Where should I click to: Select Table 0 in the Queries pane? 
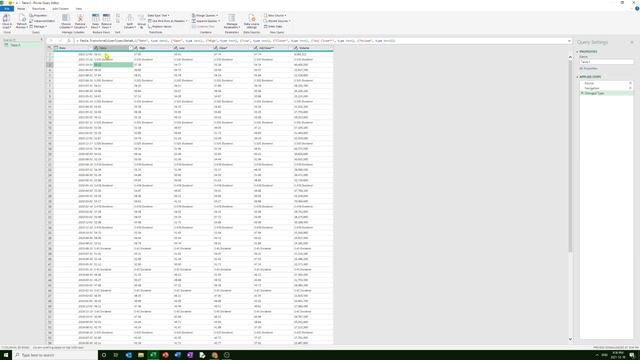click(16, 45)
